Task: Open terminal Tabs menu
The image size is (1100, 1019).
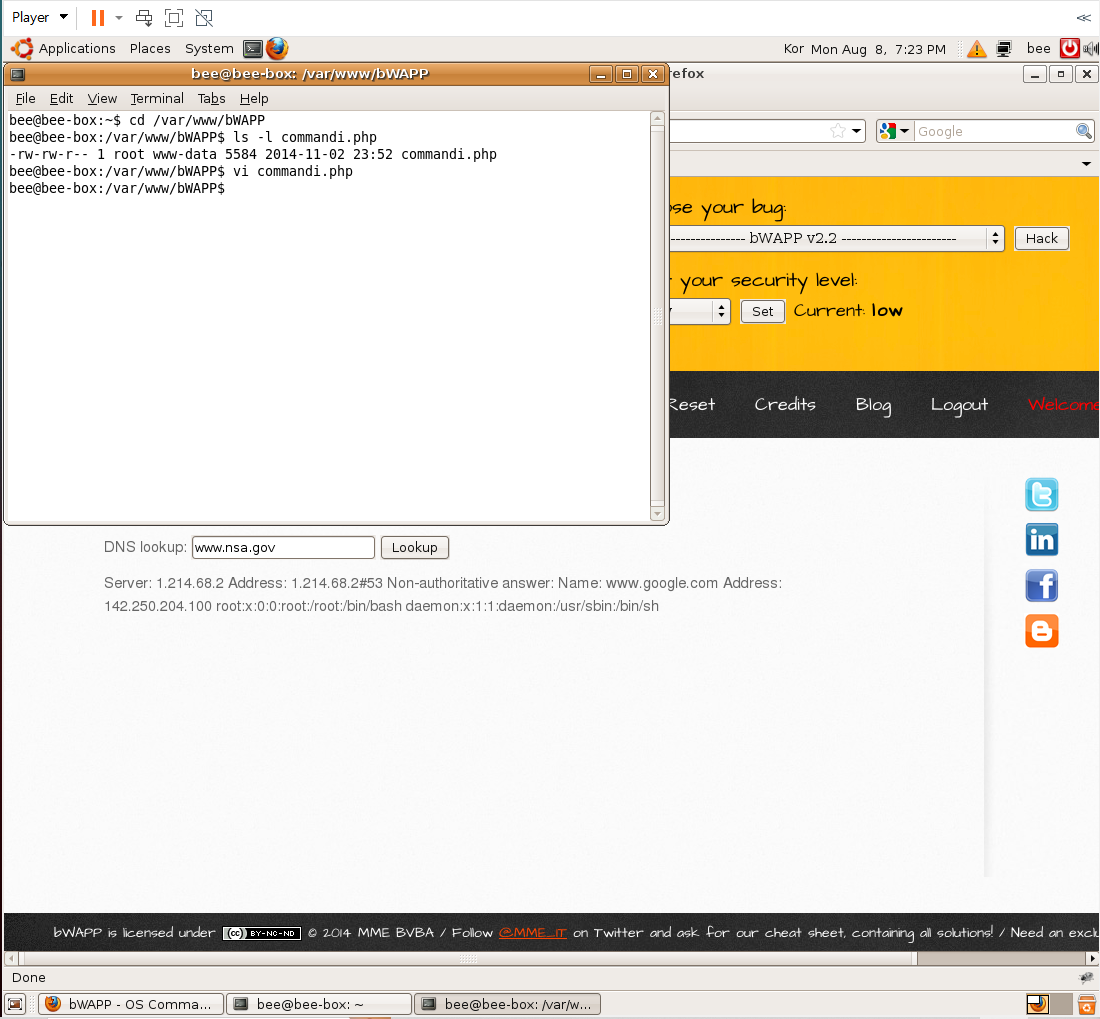Action: coord(211,98)
